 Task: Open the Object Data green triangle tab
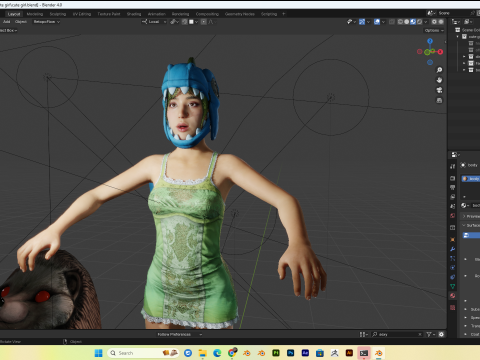pos(453,286)
